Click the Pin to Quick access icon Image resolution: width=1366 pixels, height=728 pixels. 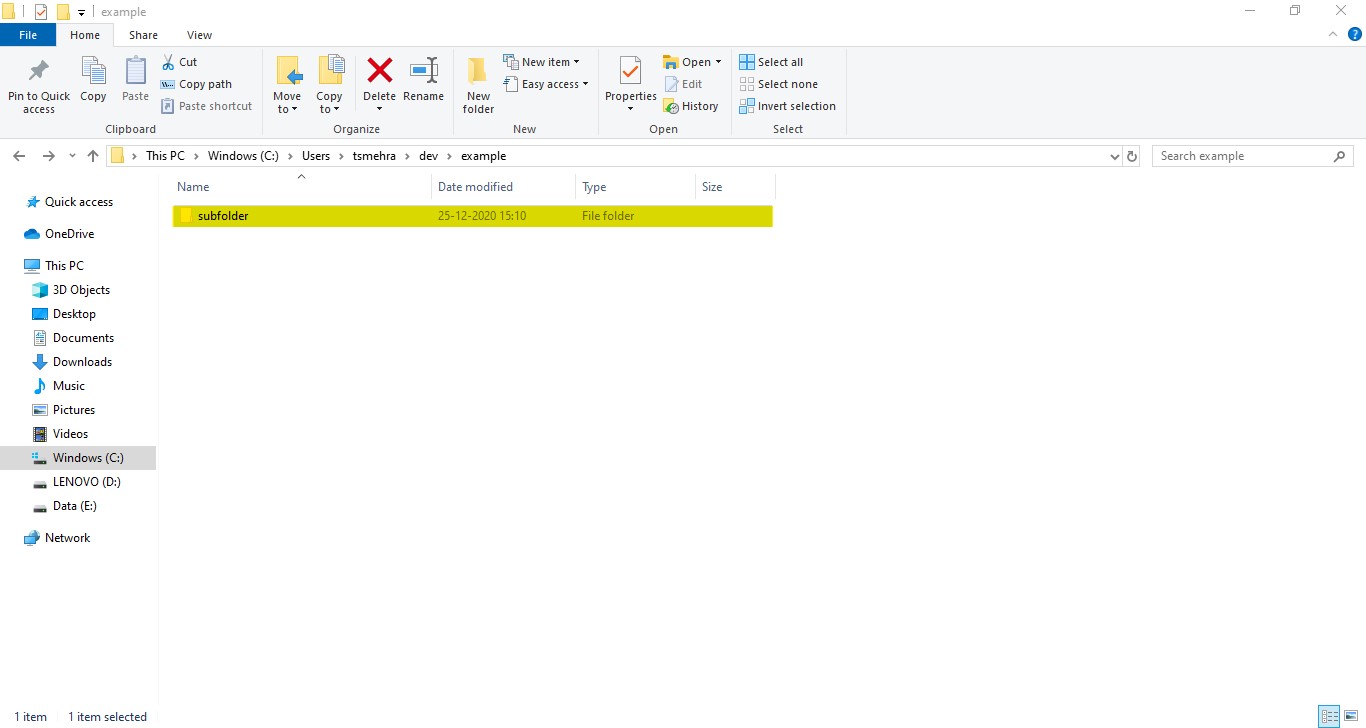(39, 72)
